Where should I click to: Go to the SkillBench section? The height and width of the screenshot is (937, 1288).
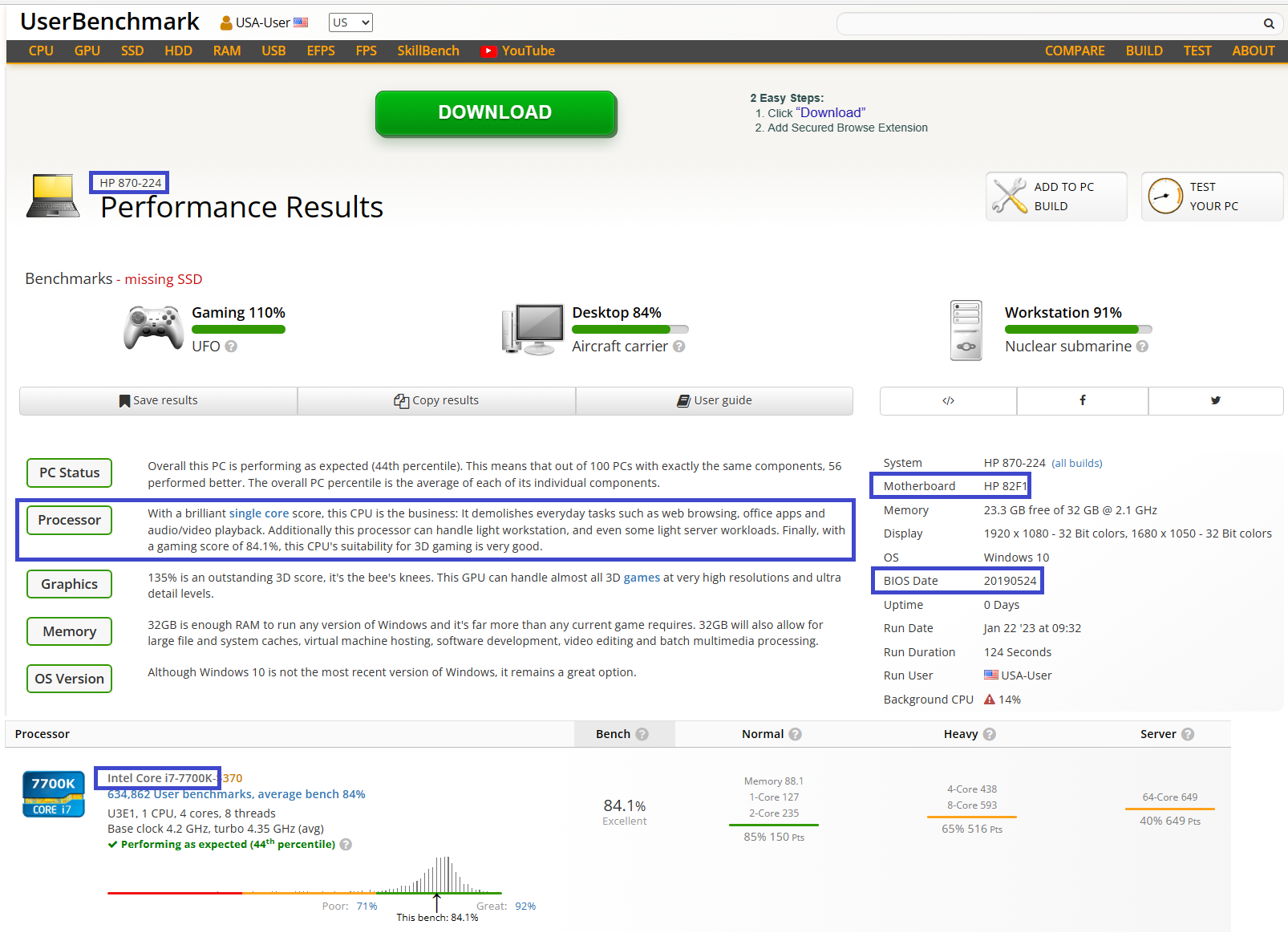(x=428, y=51)
